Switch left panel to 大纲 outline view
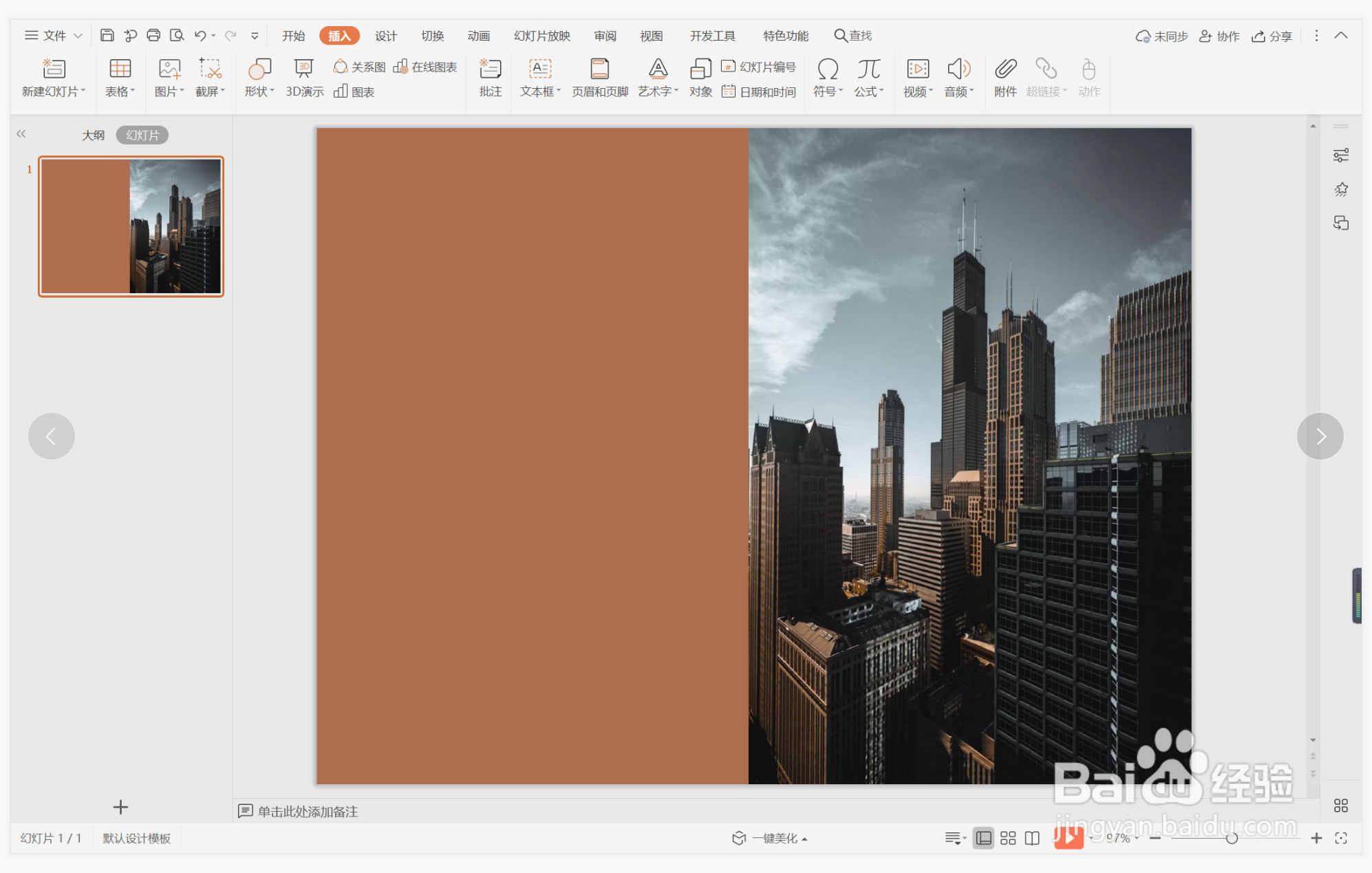1372x873 pixels. coord(93,135)
